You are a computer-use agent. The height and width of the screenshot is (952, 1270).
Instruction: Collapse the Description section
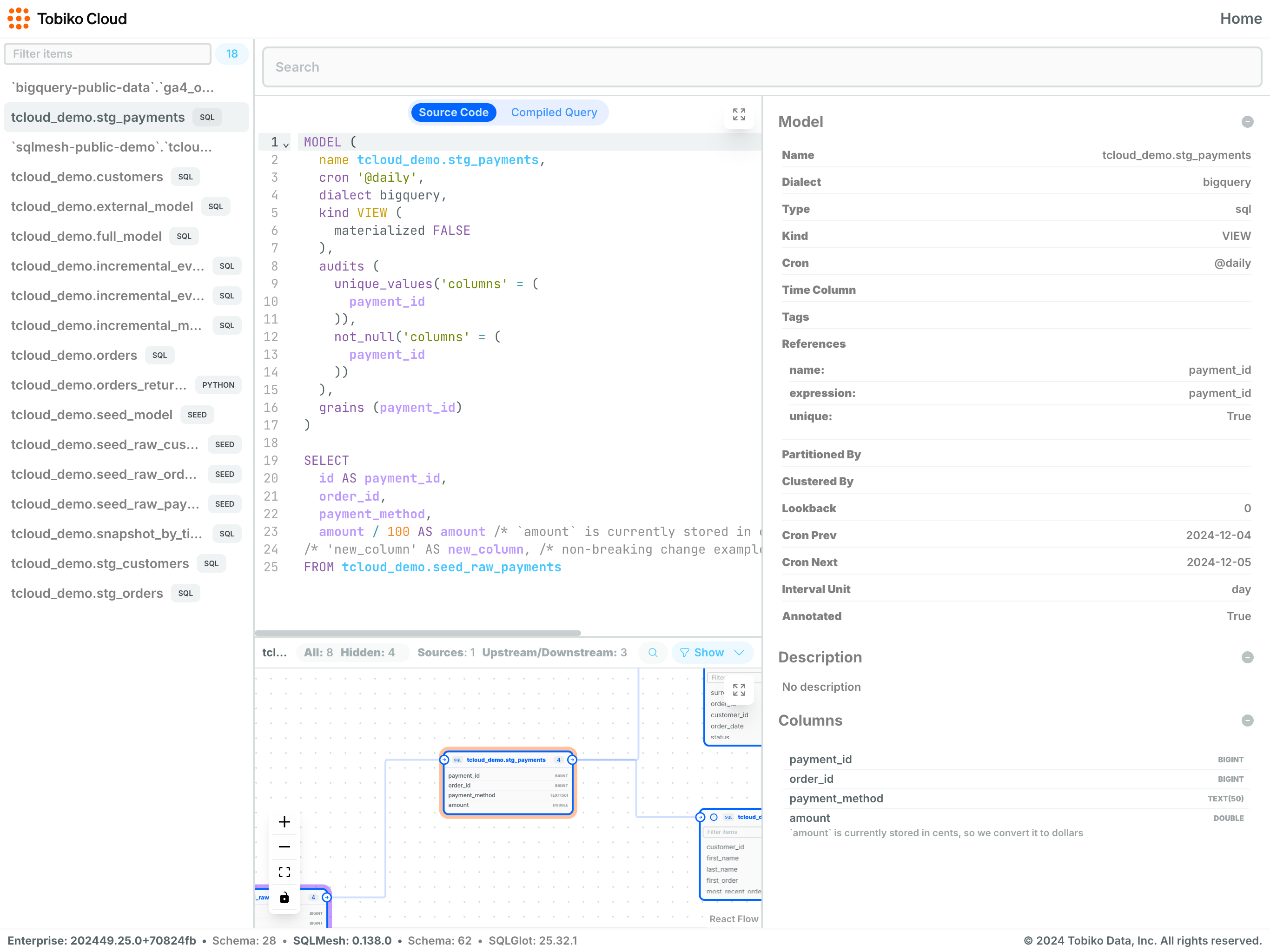(1247, 657)
